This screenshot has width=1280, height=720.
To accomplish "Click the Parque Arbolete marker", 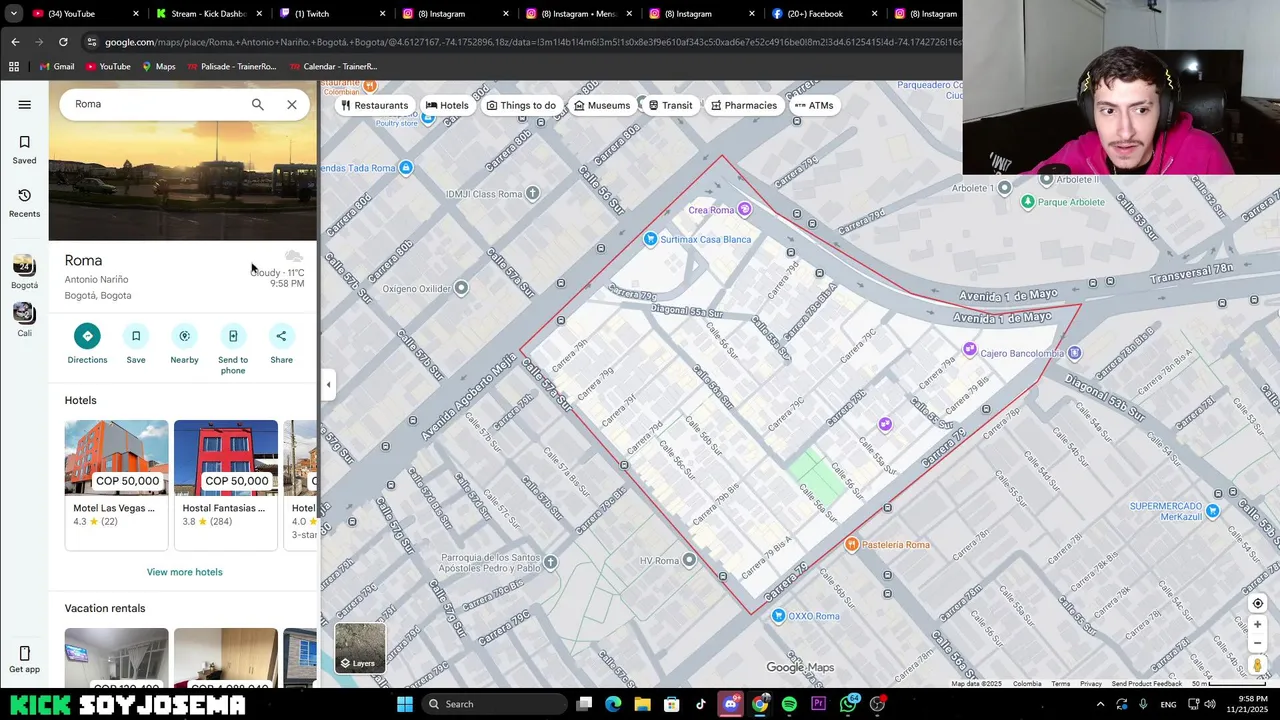I will [1027, 202].
